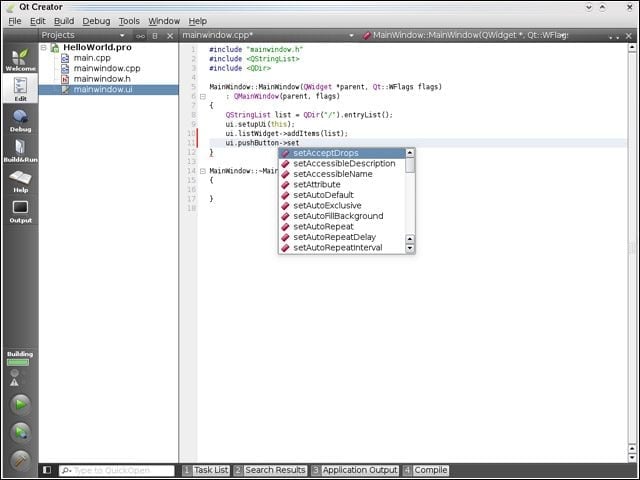Open the Window menu
The height and width of the screenshot is (480, 640).
click(164, 21)
